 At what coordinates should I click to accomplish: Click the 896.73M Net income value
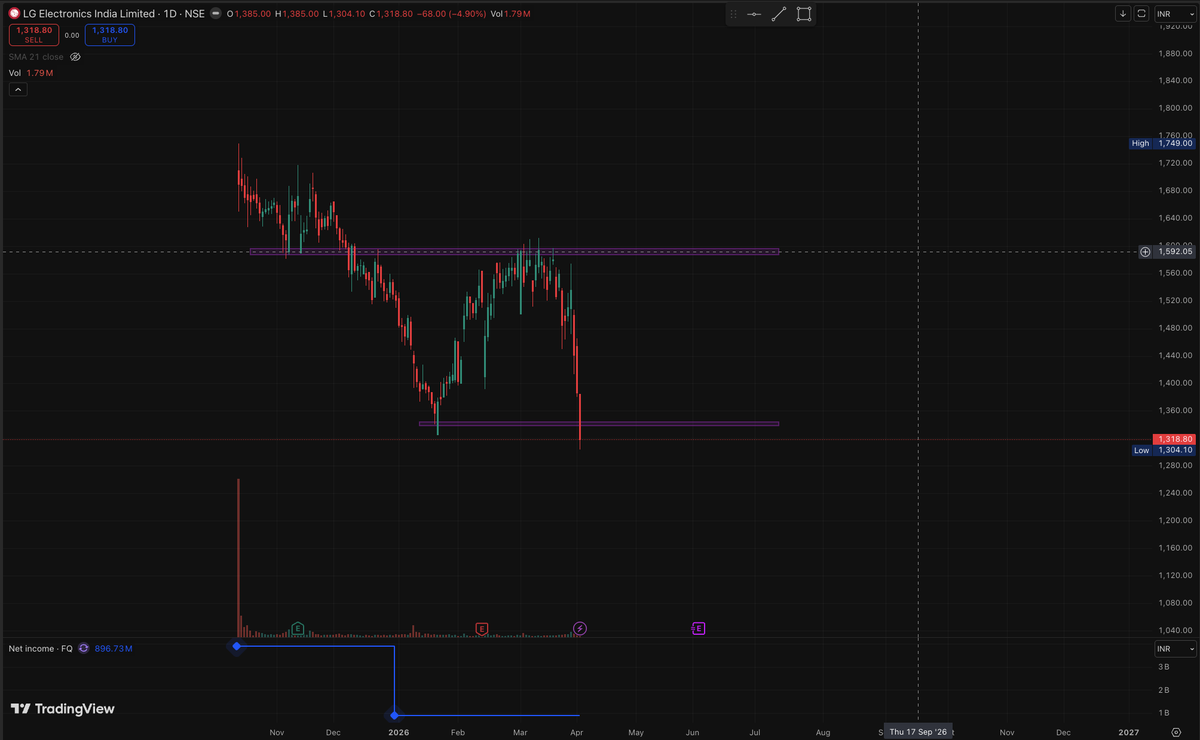pos(114,649)
